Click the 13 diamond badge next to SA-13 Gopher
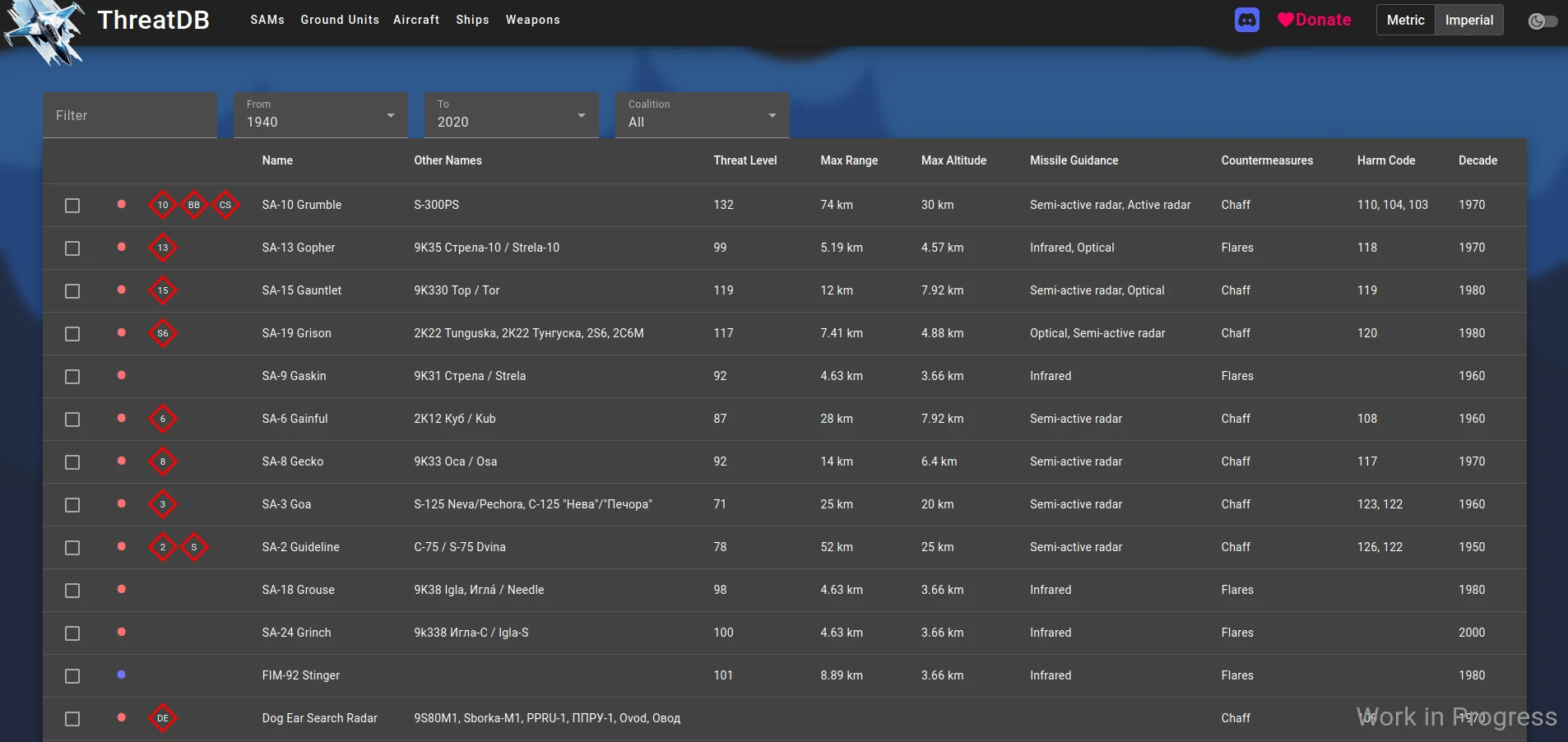The image size is (1568, 742). point(163,248)
